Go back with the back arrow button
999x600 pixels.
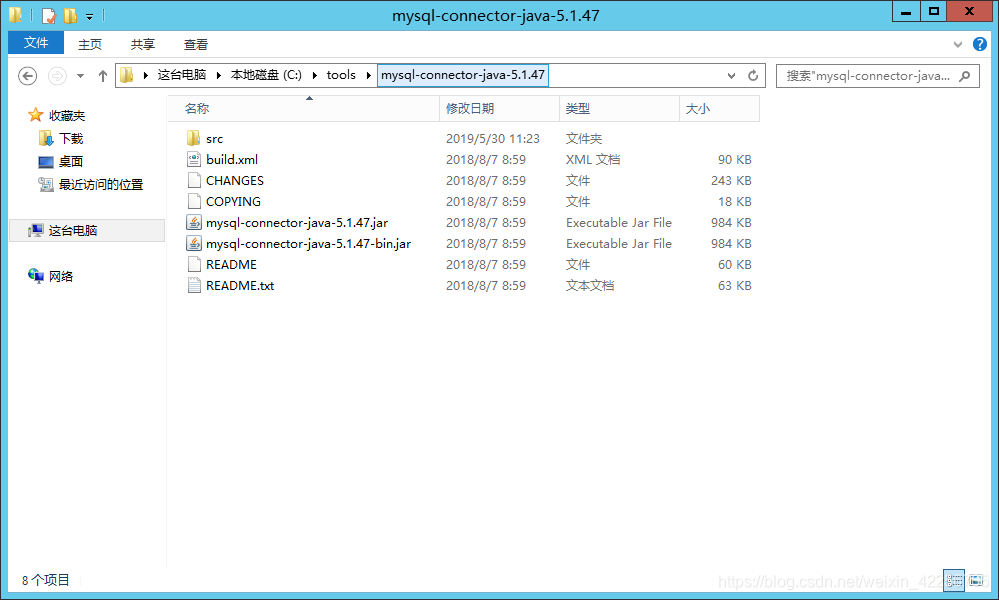pos(27,76)
